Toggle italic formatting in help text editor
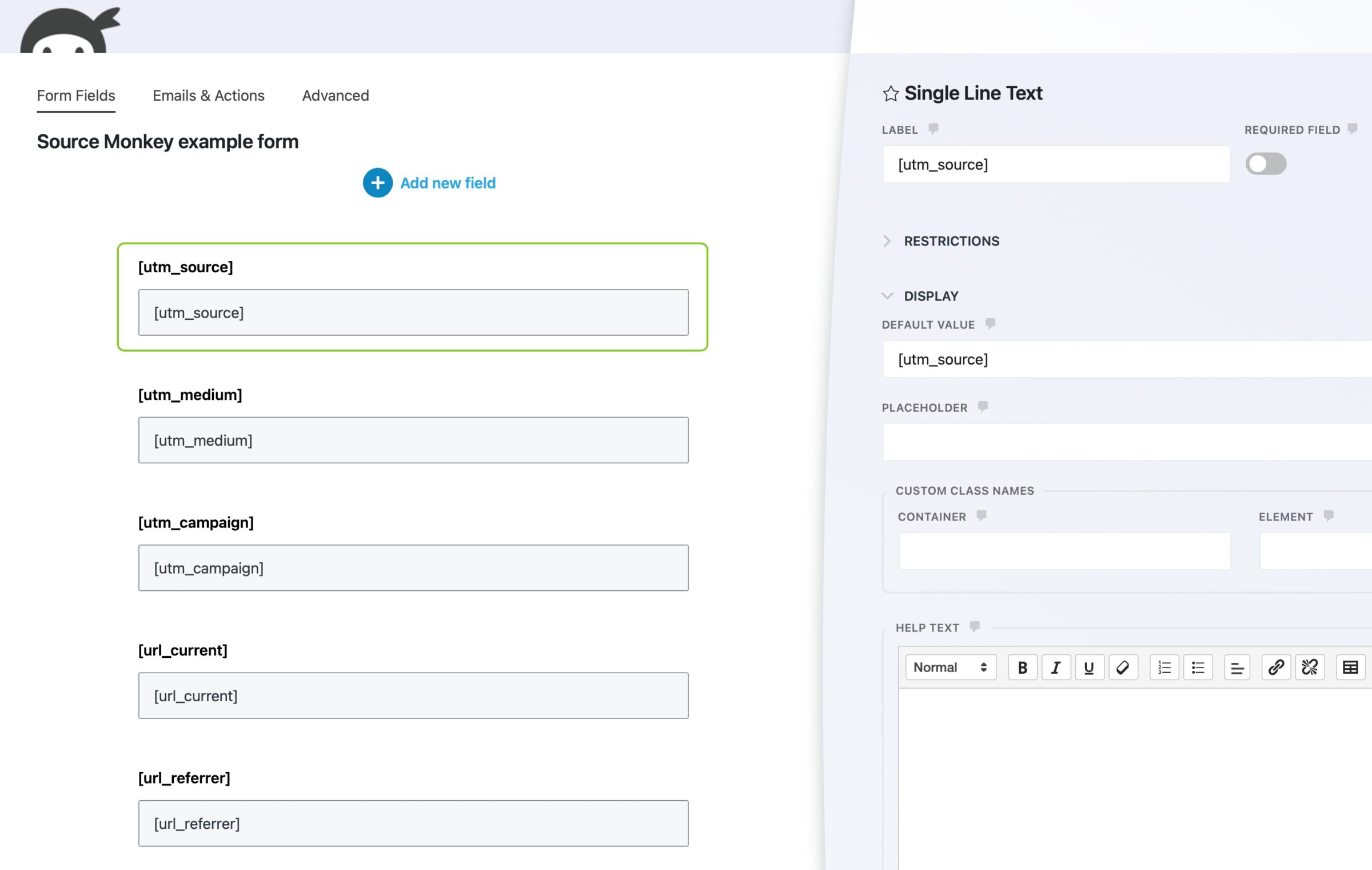The width and height of the screenshot is (1372, 870). click(1056, 668)
